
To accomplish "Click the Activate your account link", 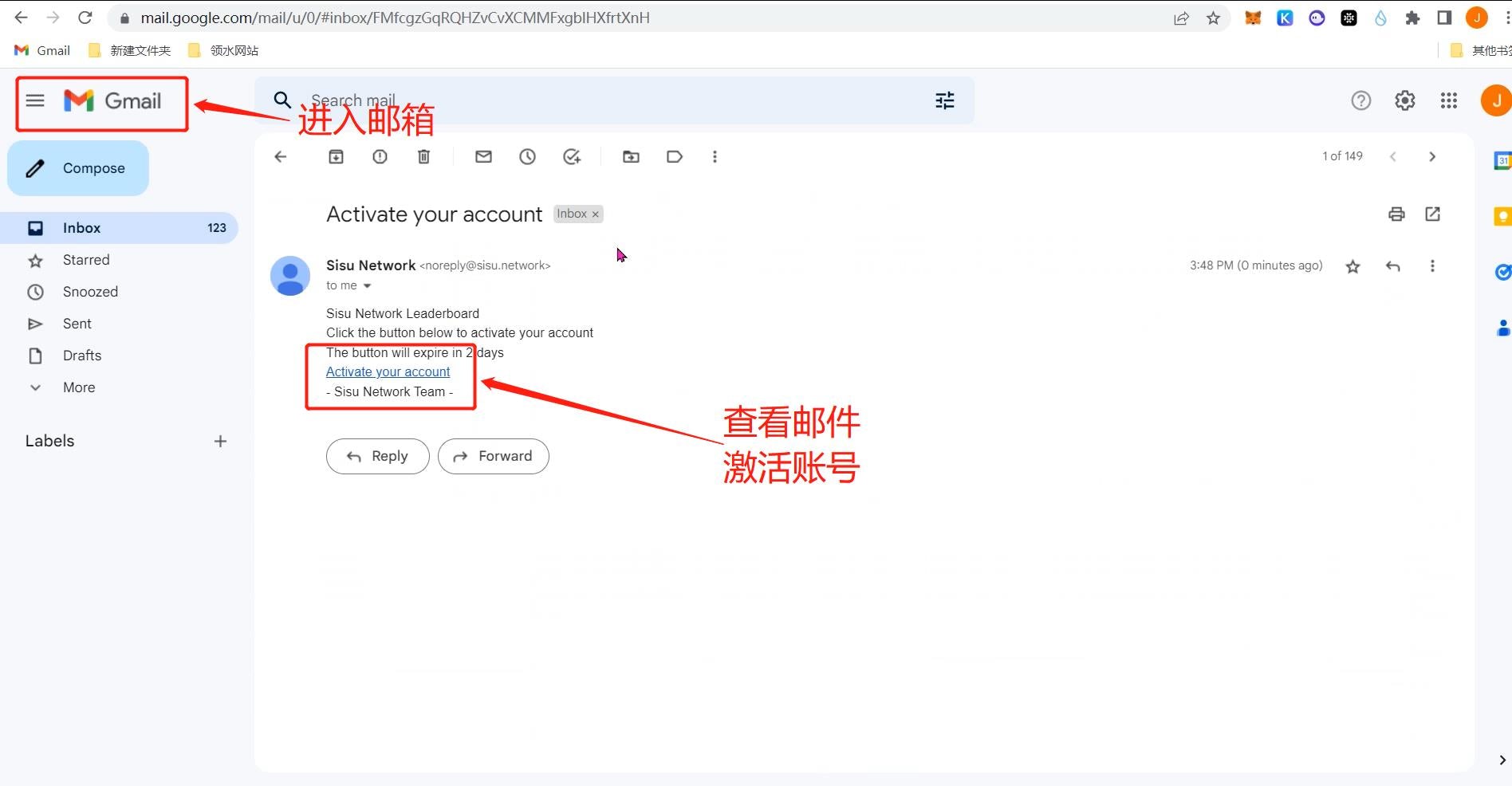I will point(388,371).
